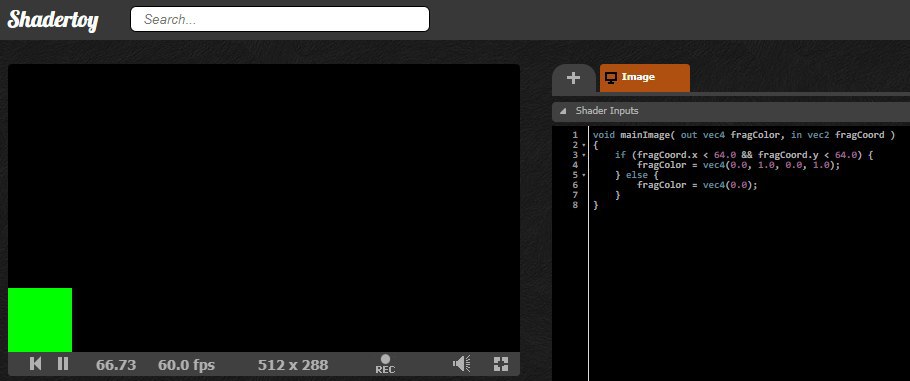910x381 pixels.
Task: Enter fullscreen preview mode
Action: (501, 364)
